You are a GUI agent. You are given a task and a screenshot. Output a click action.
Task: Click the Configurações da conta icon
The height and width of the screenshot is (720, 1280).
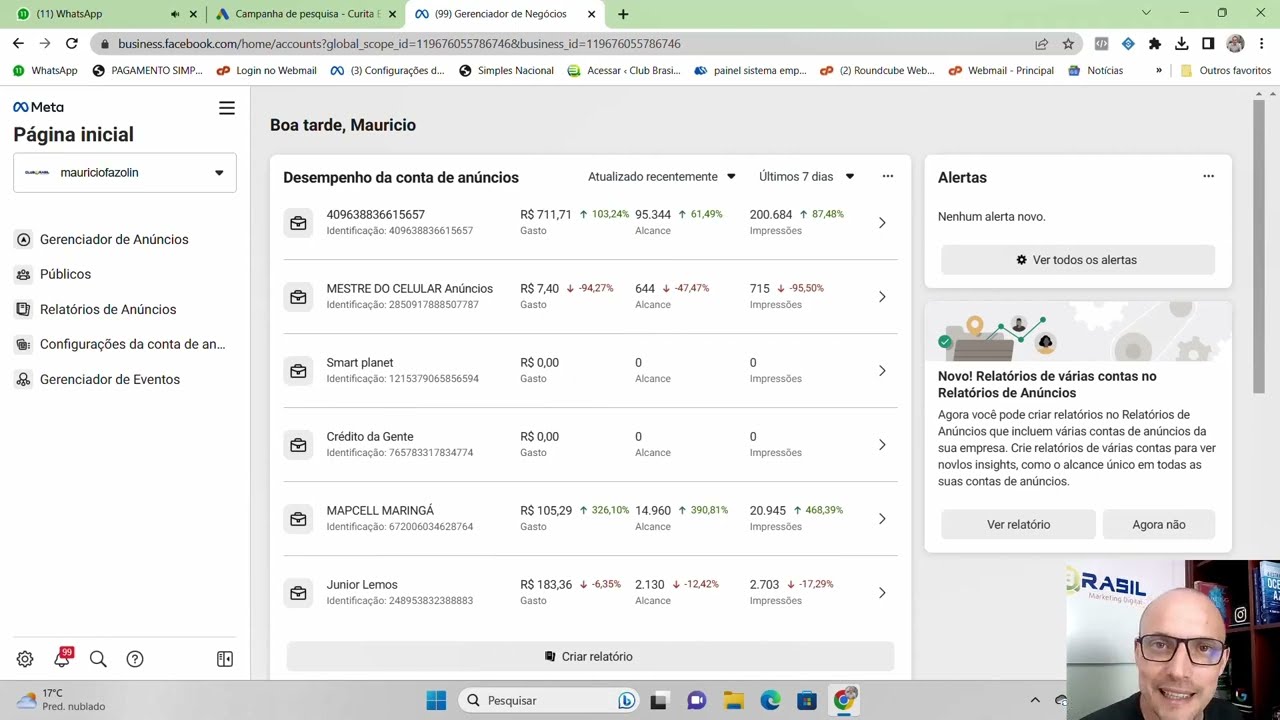(23, 344)
